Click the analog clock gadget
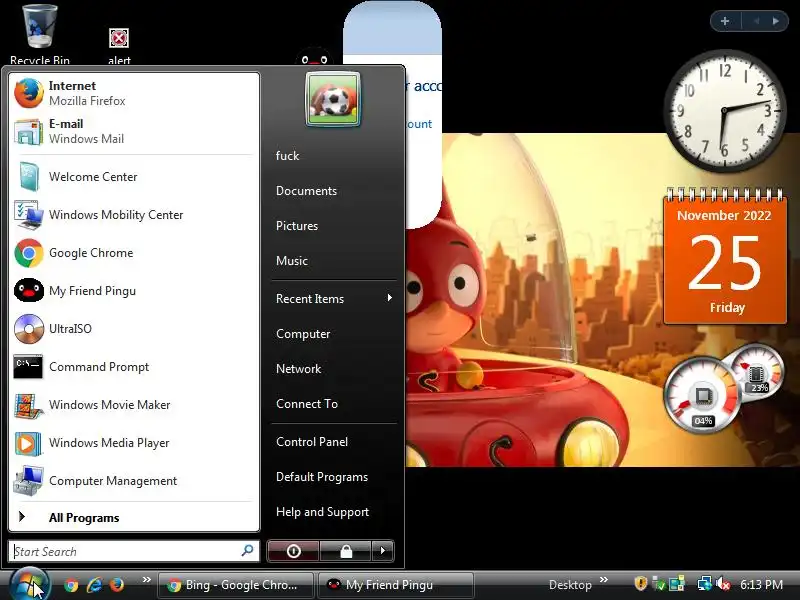This screenshot has height=600, width=800. point(724,111)
